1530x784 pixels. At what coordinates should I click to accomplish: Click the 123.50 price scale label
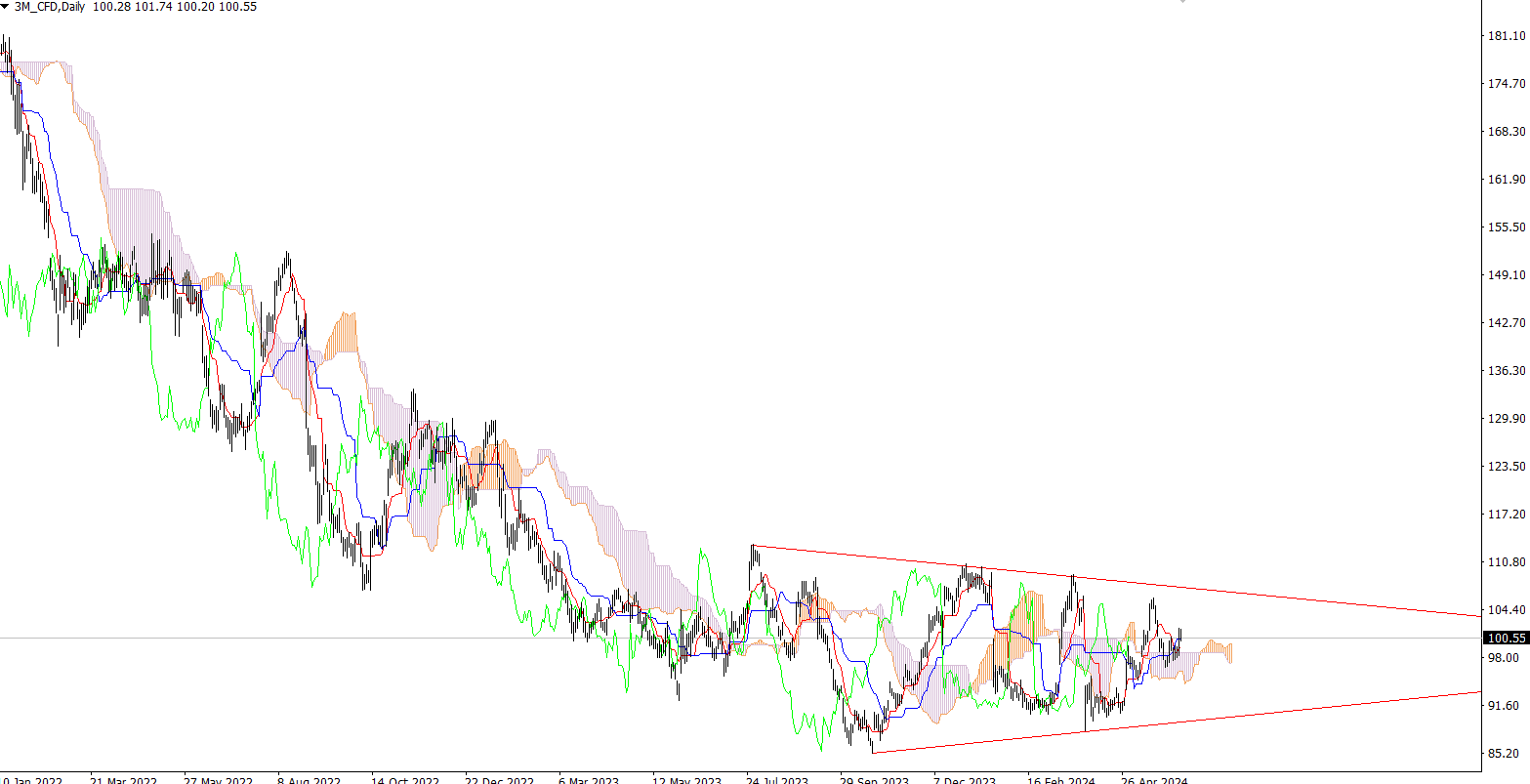click(1505, 467)
